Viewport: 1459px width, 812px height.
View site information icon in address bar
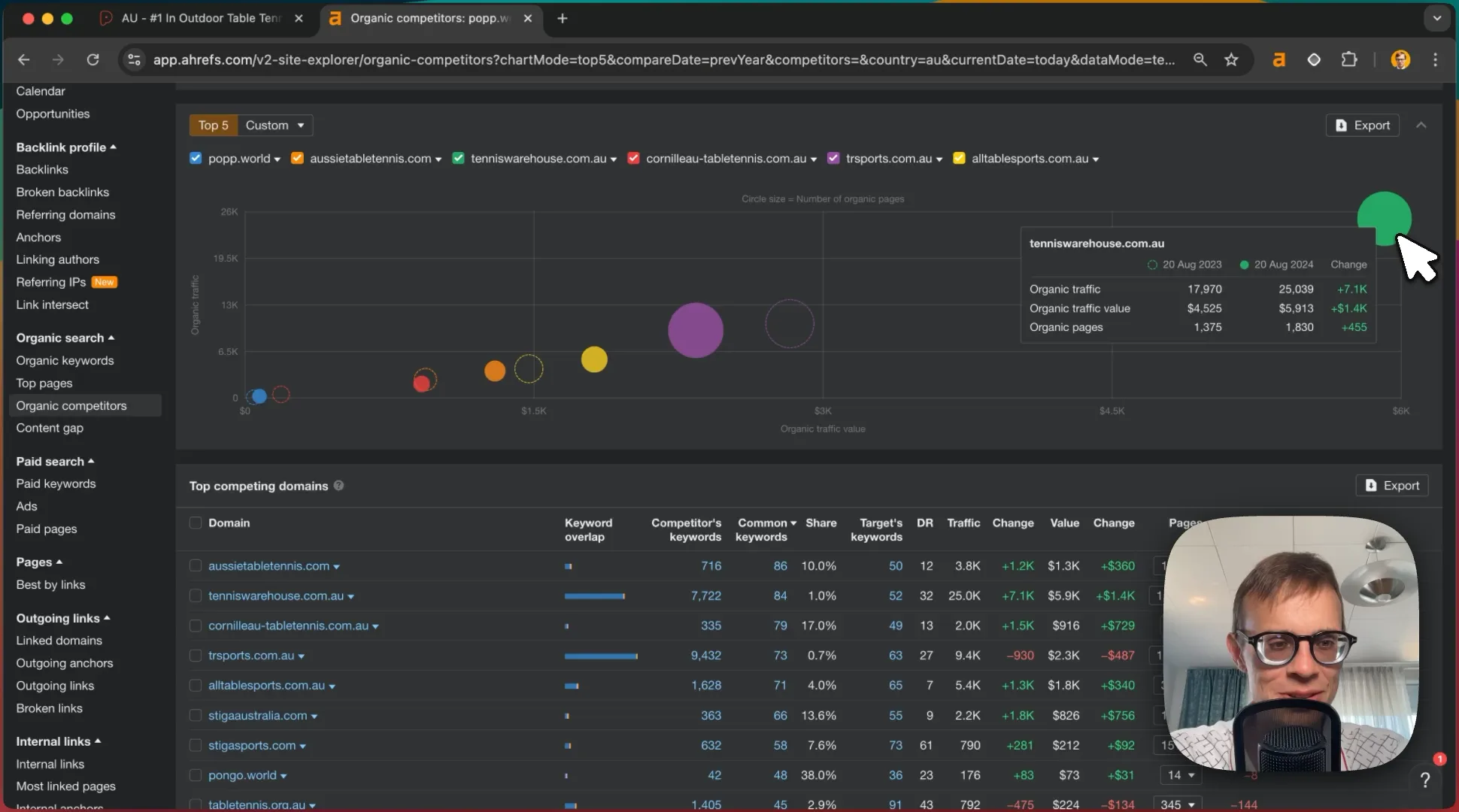point(134,59)
